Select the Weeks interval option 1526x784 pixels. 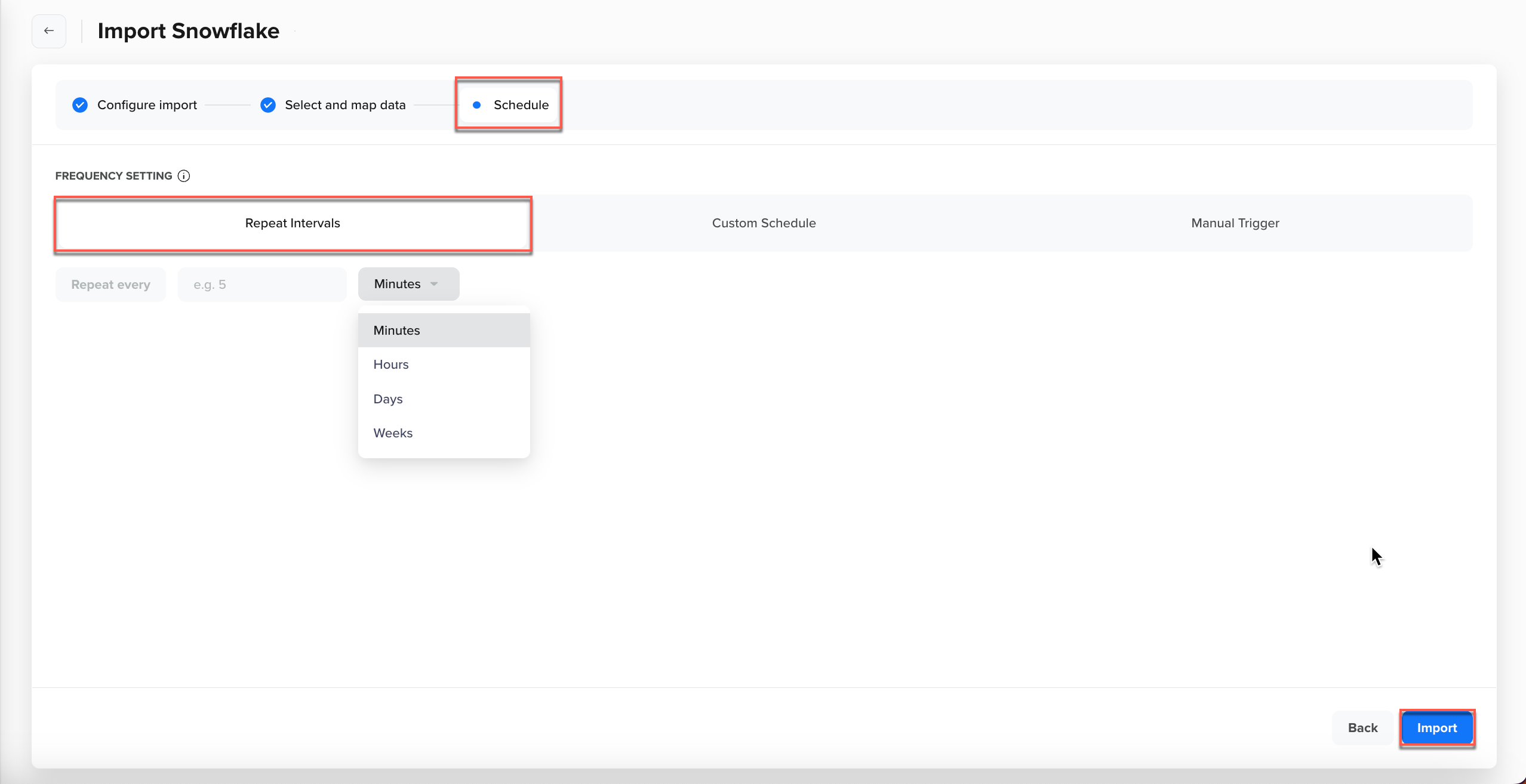pyautogui.click(x=393, y=433)
